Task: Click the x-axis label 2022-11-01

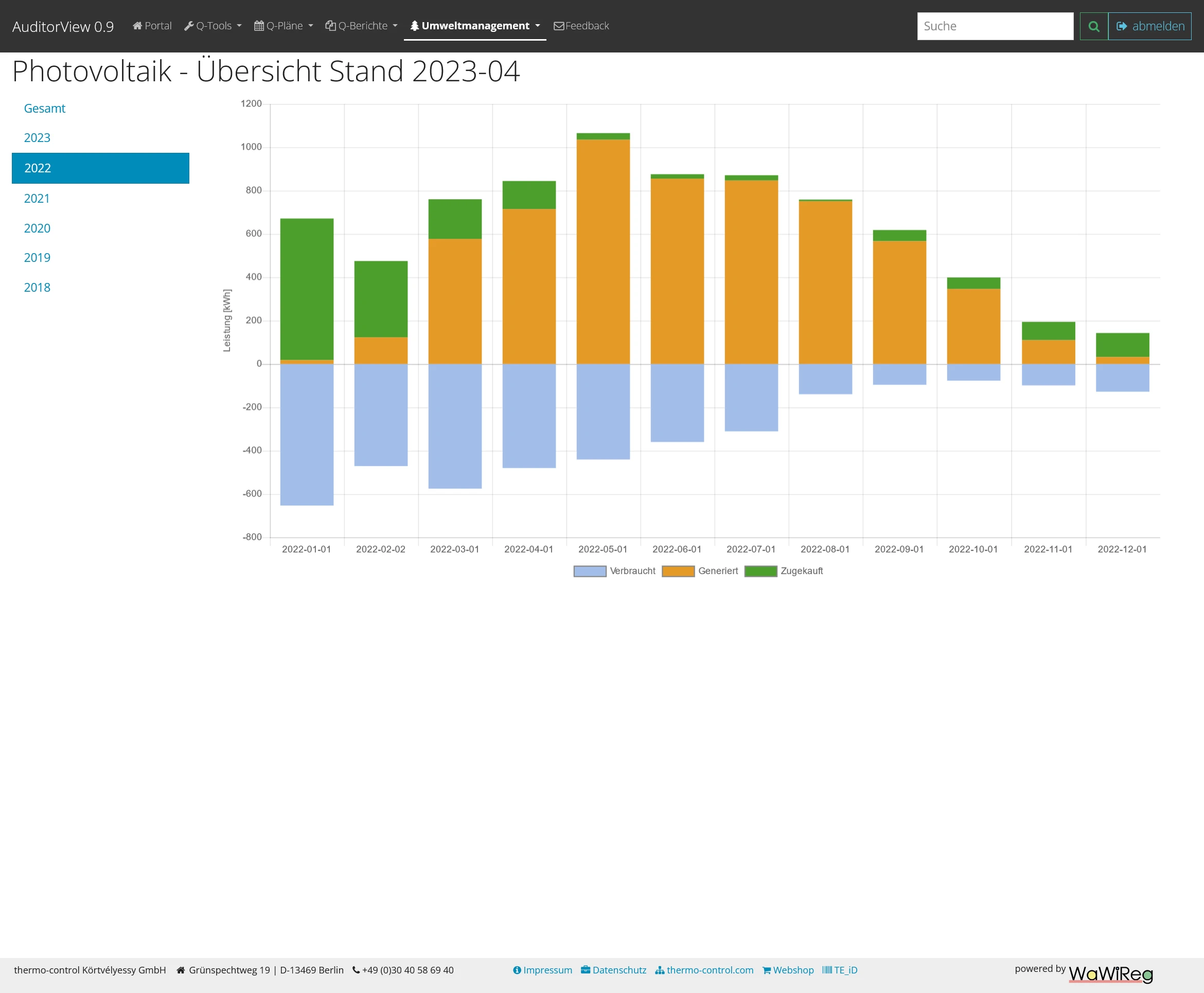Action: click(x=1048, y=549)
